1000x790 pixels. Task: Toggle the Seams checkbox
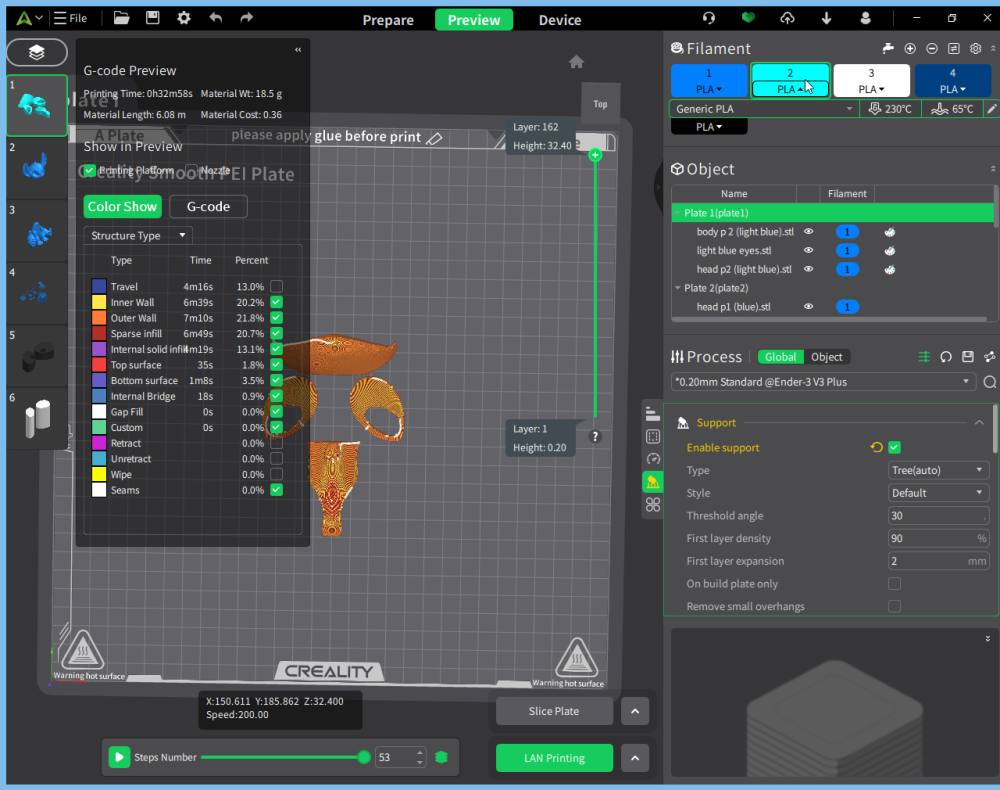click(276, 490)
